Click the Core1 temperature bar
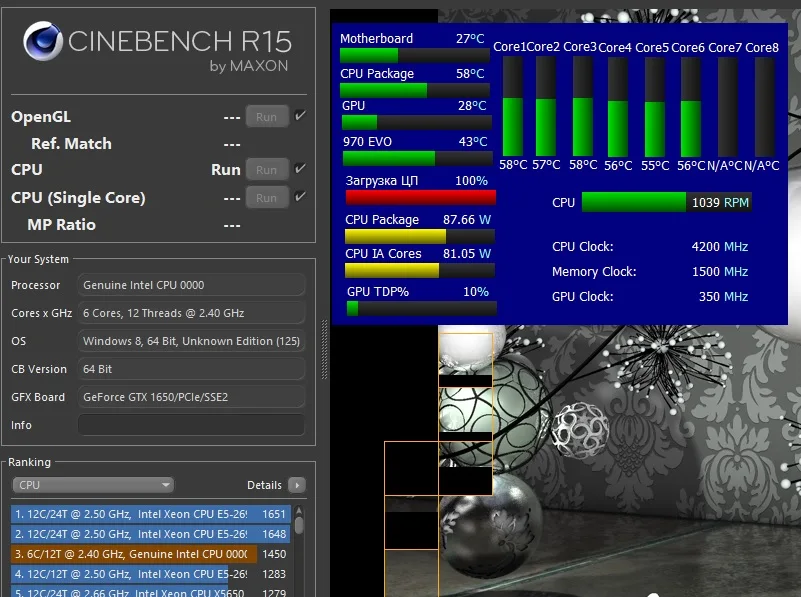 click(x=513, y=106)
